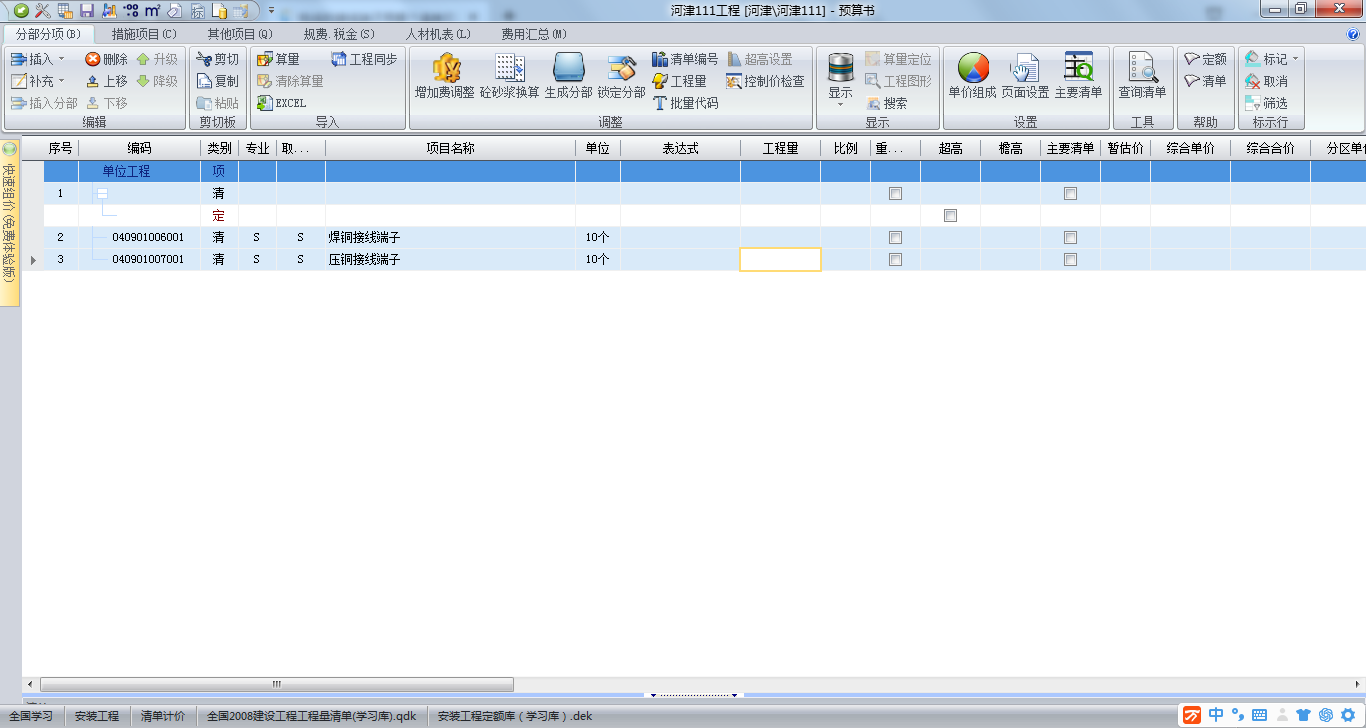This screenshot has height=728, width=1366.
Task: Click the red 删除 delete button
Action: [106, 59]
